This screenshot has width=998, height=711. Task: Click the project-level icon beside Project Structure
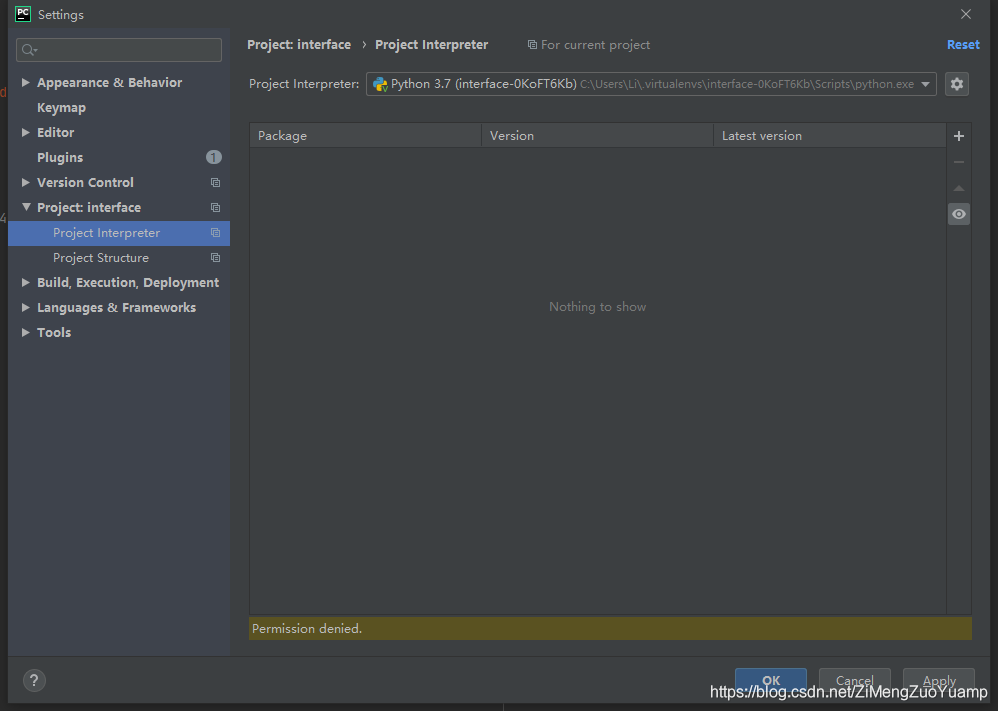215,258
